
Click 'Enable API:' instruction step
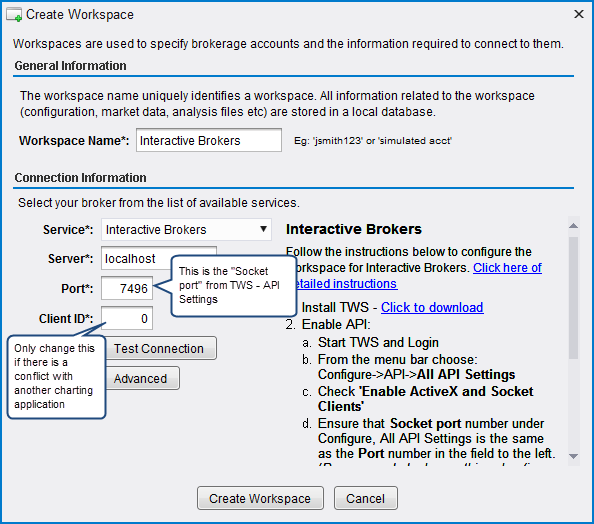click(x=336, y=325)
